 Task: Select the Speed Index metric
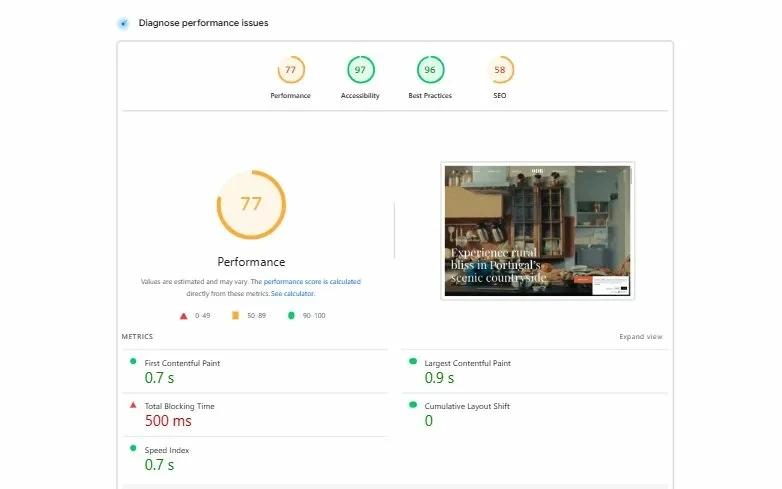(x=255, y=459)
